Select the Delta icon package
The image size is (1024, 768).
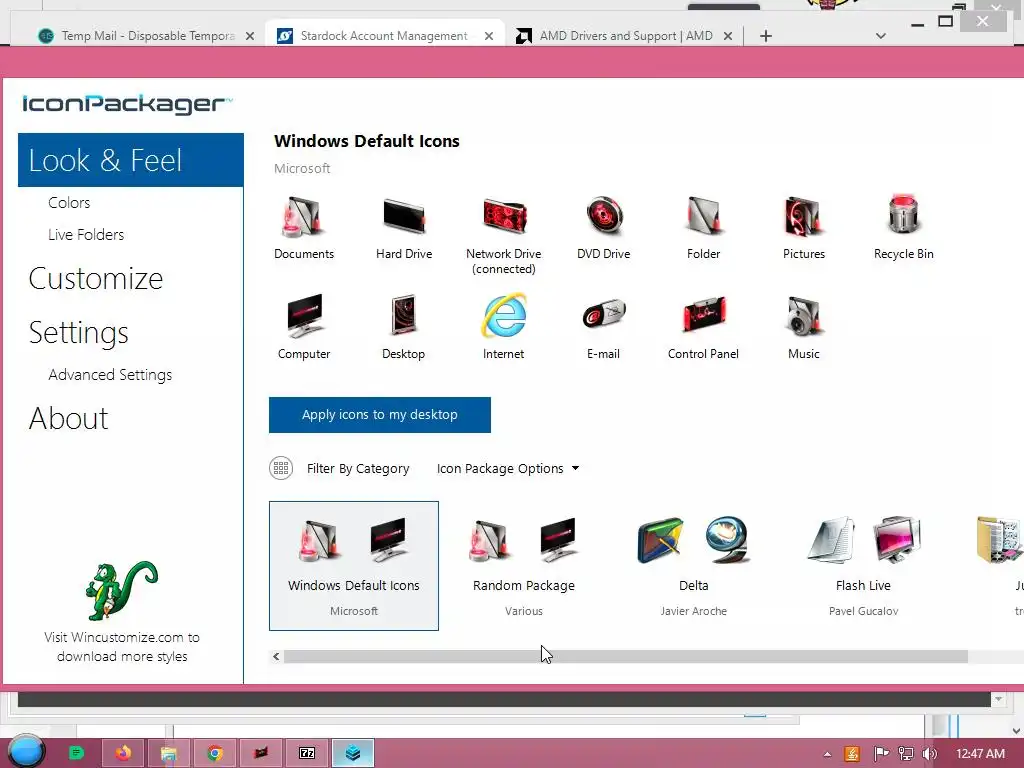click(694, 566)
